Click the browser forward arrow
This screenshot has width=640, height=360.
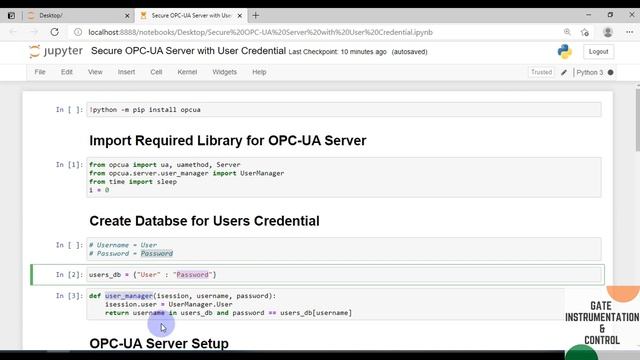34,32
